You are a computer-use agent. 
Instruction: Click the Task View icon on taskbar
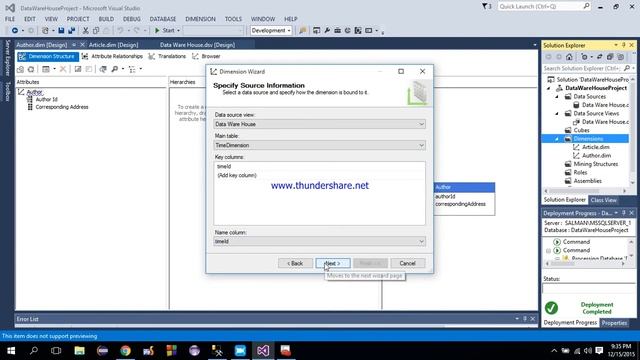point(56,351)
